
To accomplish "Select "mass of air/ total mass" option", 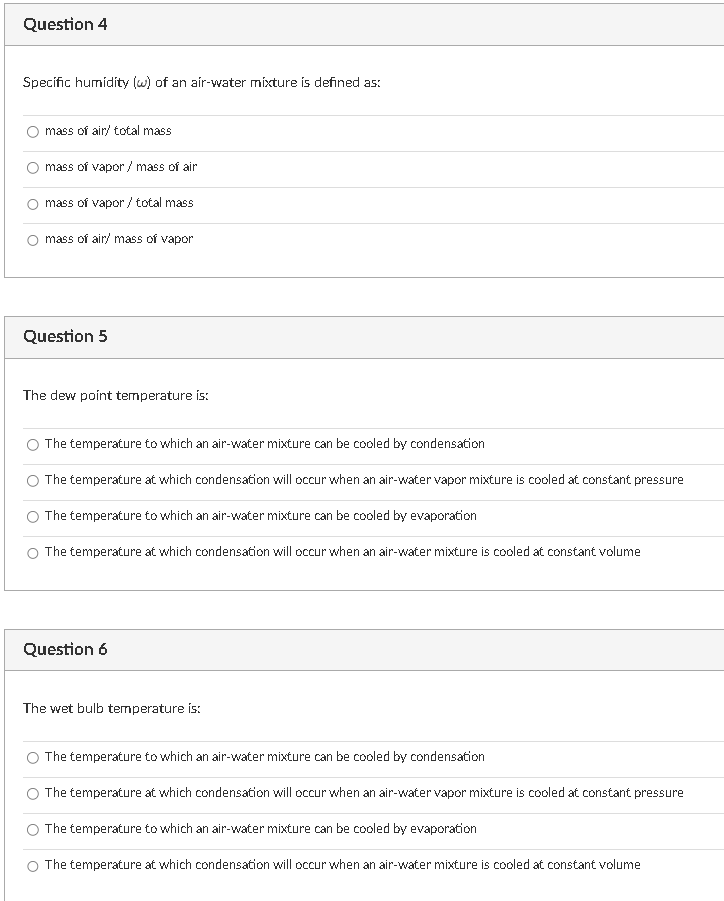I will pos(33,131).
